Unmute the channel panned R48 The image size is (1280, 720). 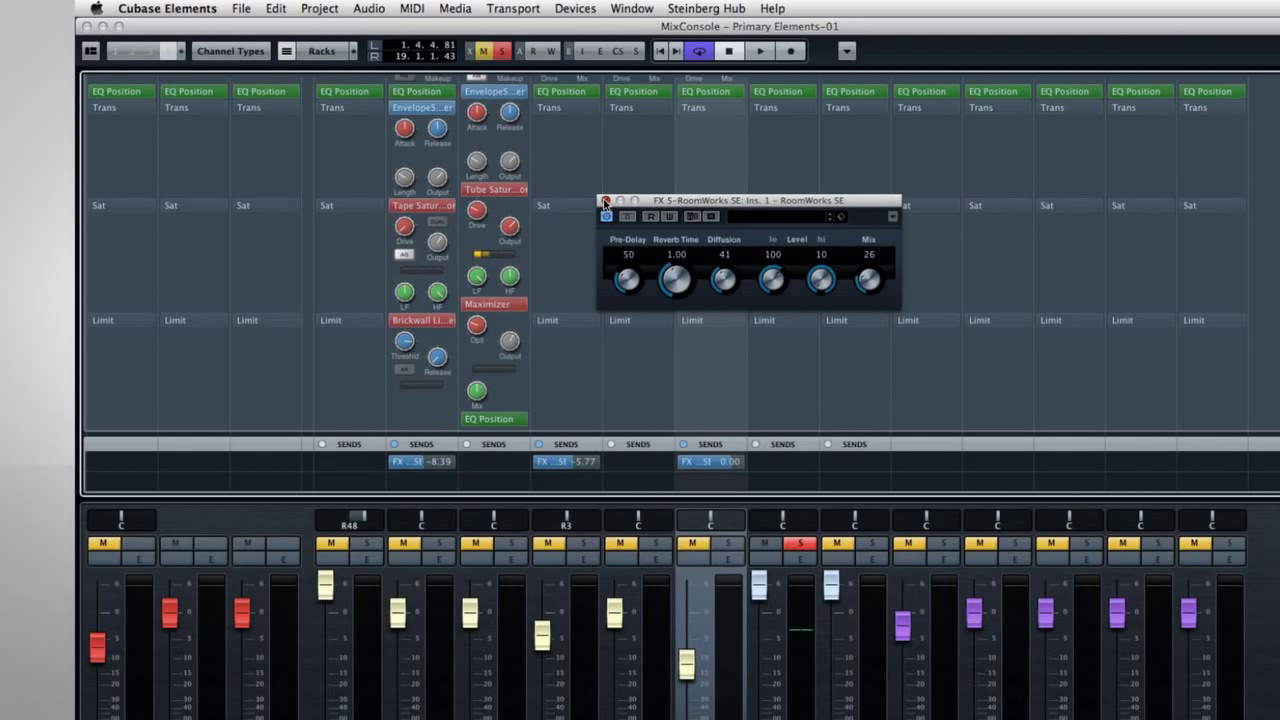pos(331,543)
